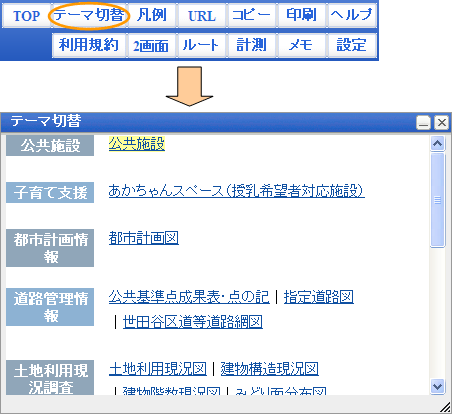
Task: Open the 指定道路図 link
Action: (319, 297)
